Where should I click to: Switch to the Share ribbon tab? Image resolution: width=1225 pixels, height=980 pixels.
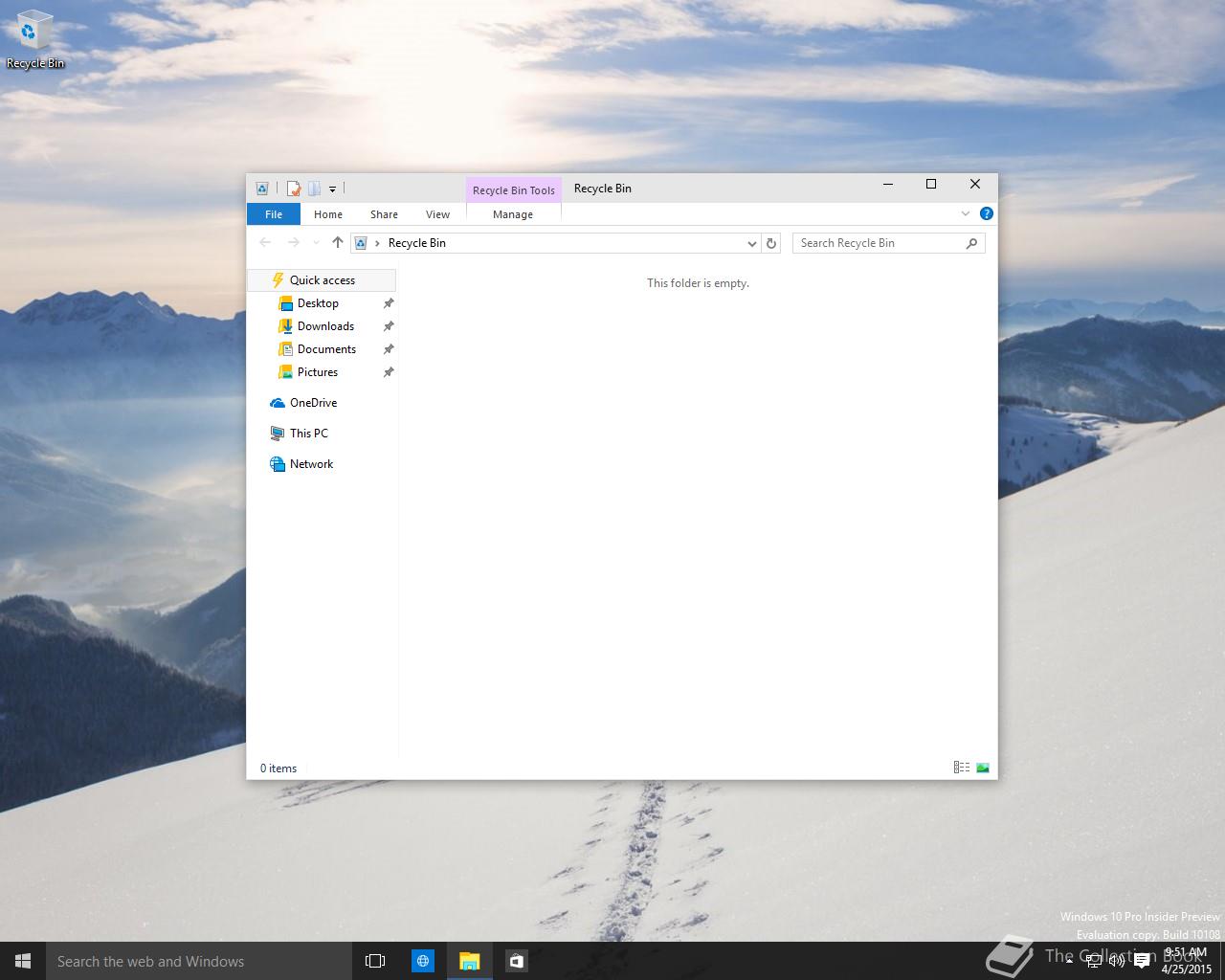pos(384,214)
